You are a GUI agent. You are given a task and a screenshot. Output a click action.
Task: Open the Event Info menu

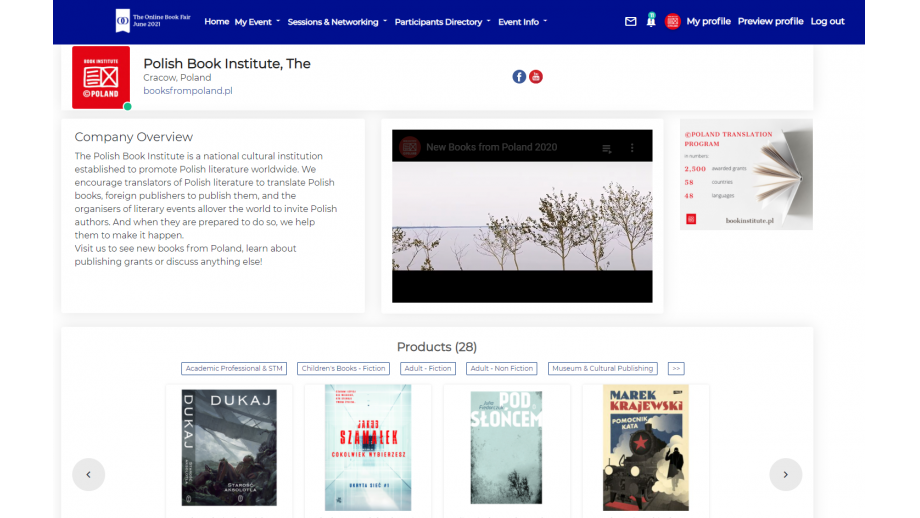(522, 22)
